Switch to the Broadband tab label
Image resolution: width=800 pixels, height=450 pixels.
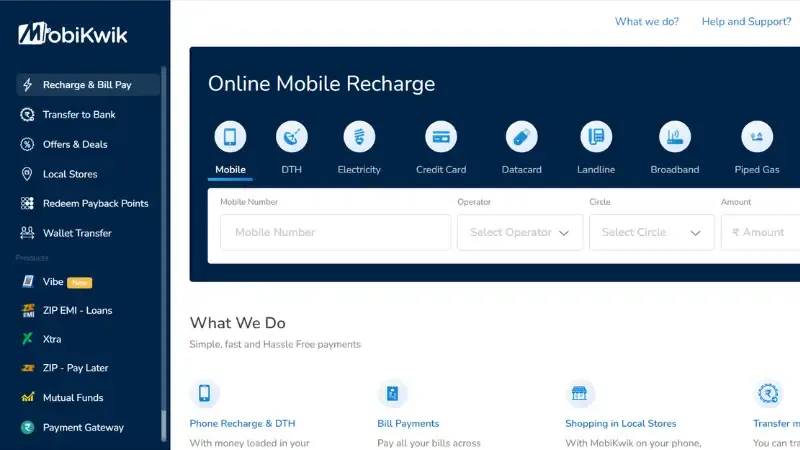click(x=674, y=170)
